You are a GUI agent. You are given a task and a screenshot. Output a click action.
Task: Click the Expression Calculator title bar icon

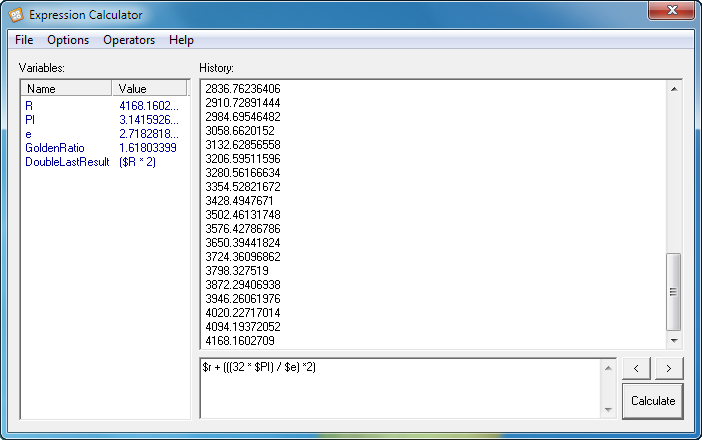coord(16,15)
